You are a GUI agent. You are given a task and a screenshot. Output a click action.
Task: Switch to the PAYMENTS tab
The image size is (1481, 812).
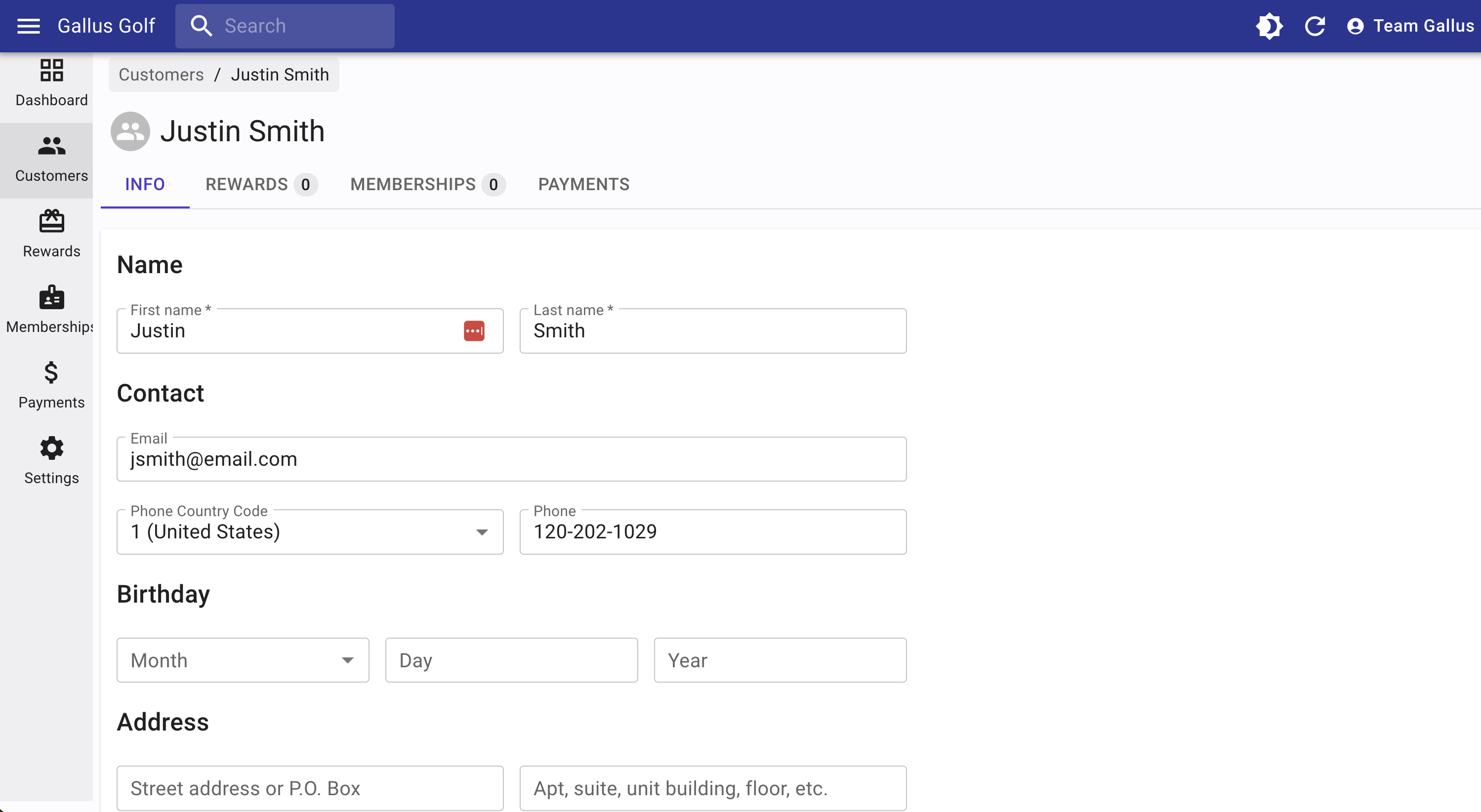coord(583,184)
